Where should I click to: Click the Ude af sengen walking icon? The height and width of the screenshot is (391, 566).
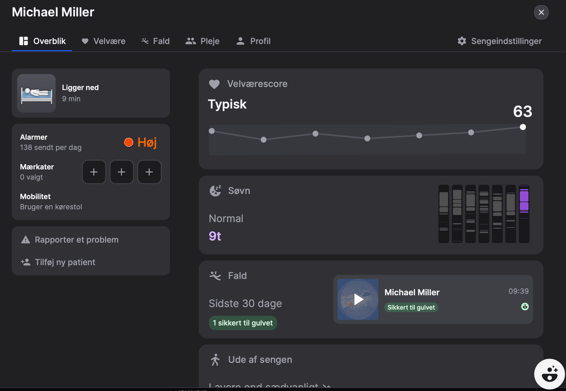(215, 360)
